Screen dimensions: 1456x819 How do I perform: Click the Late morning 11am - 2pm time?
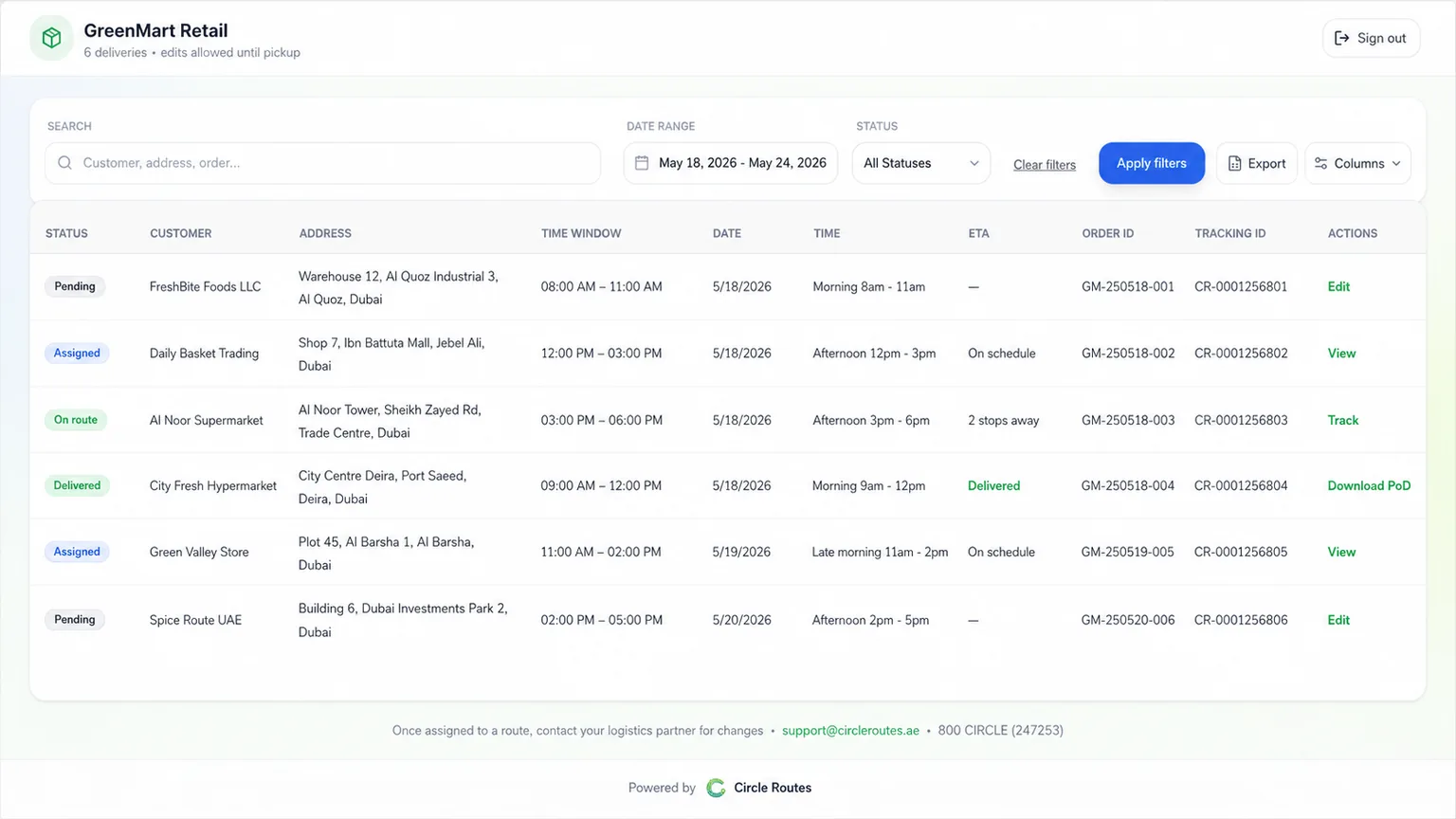click(x=880, y=552)
